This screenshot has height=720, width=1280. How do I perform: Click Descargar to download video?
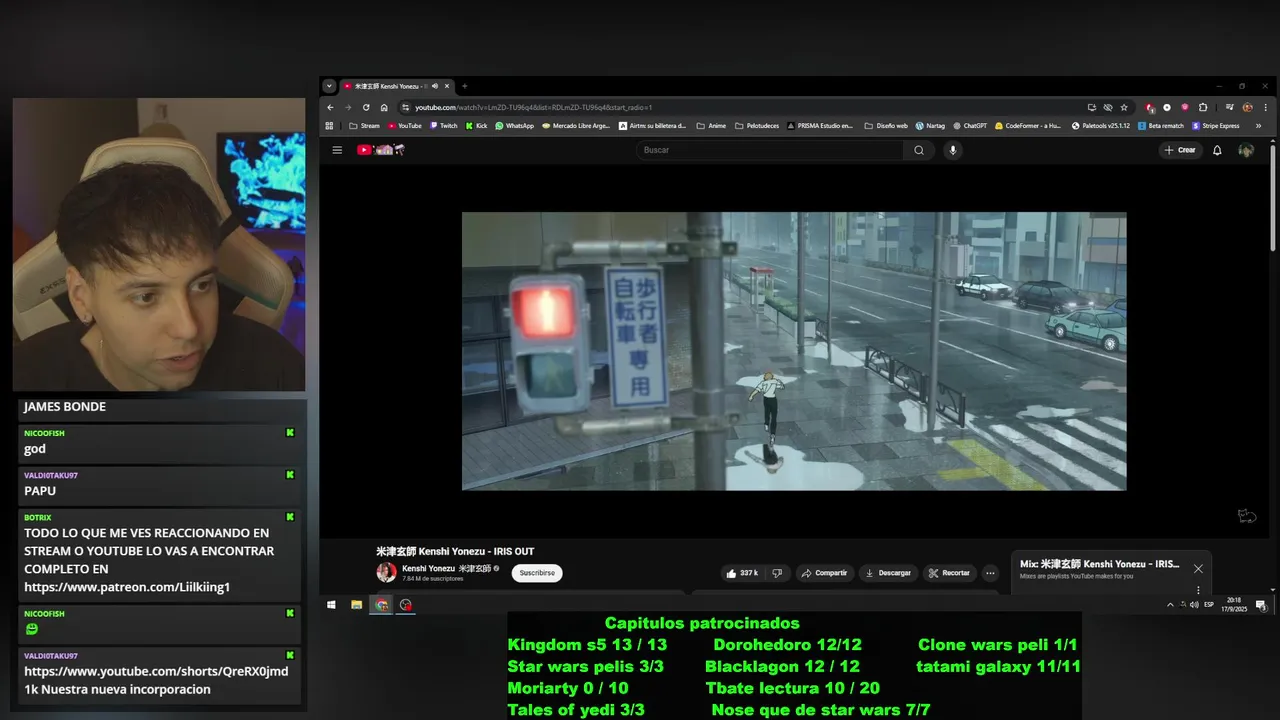coord(888,573)
